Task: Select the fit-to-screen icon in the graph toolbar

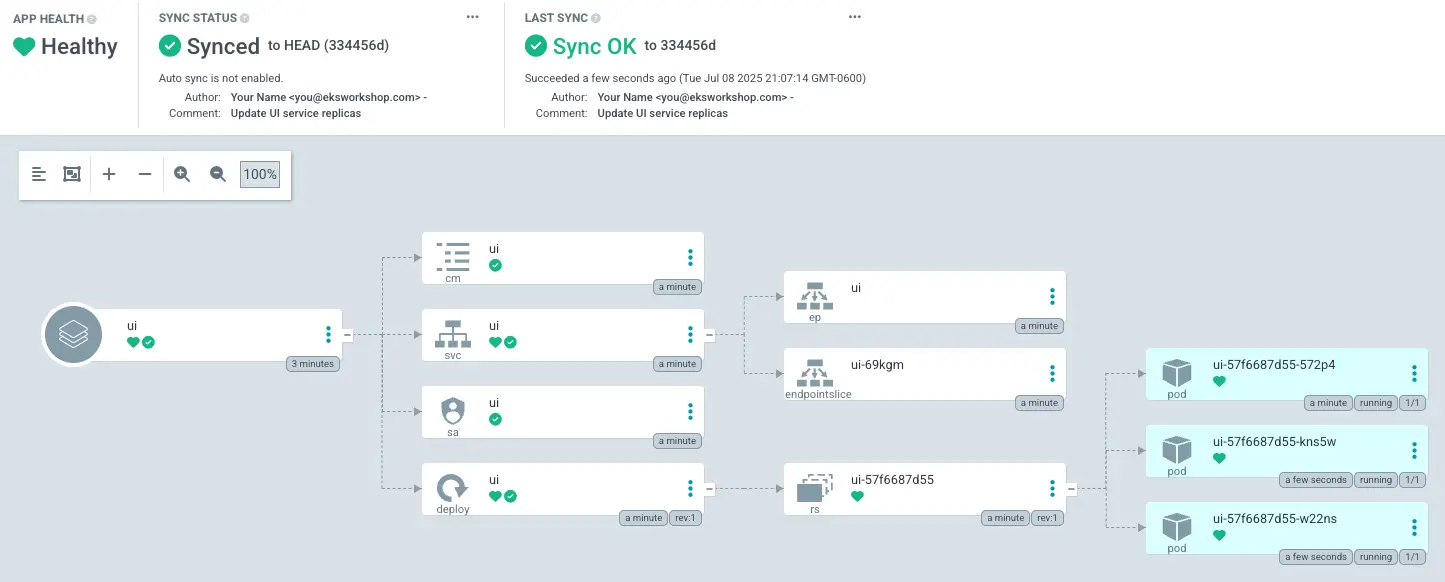Action: coord(71,173)
